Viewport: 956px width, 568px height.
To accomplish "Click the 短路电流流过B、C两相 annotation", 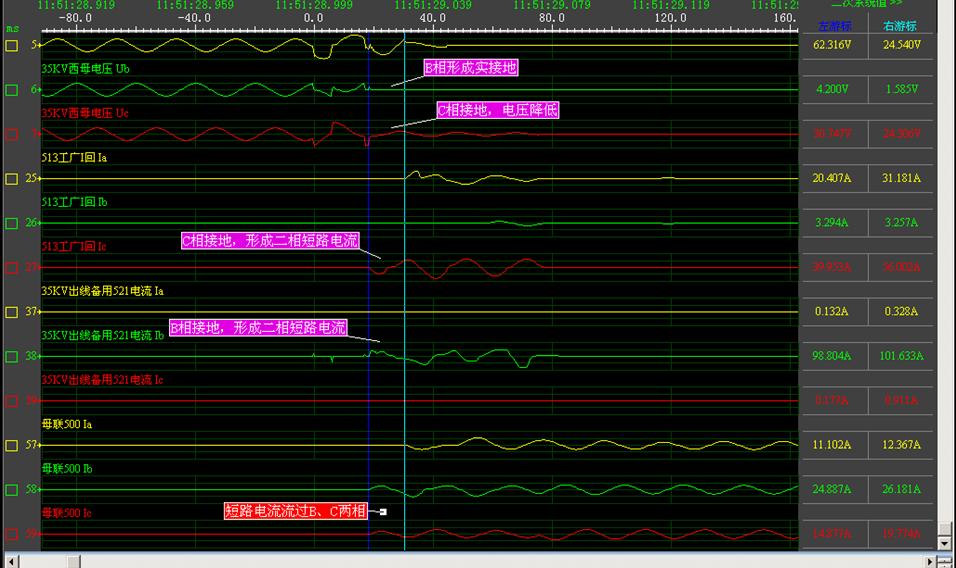I will (295, 511).
